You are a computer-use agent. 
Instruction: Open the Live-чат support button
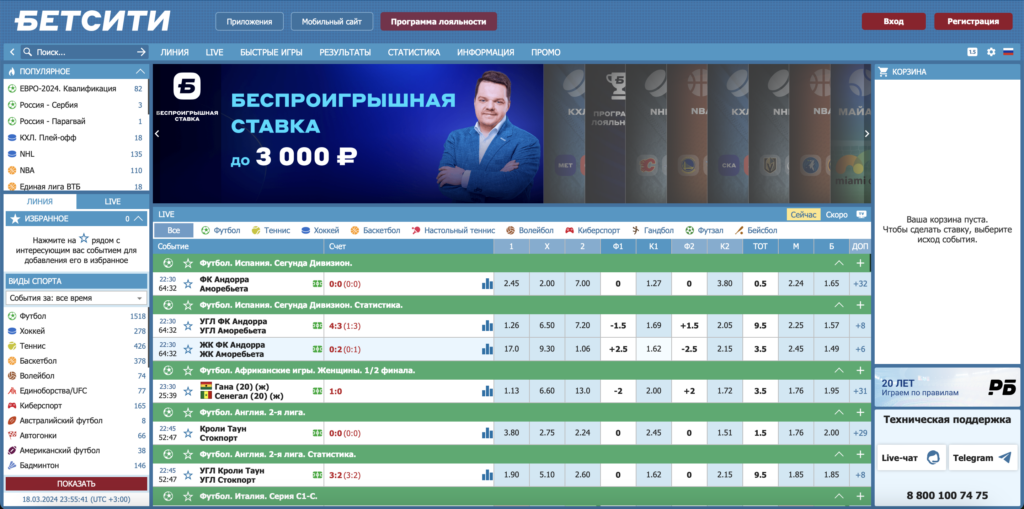coord(912,458)
